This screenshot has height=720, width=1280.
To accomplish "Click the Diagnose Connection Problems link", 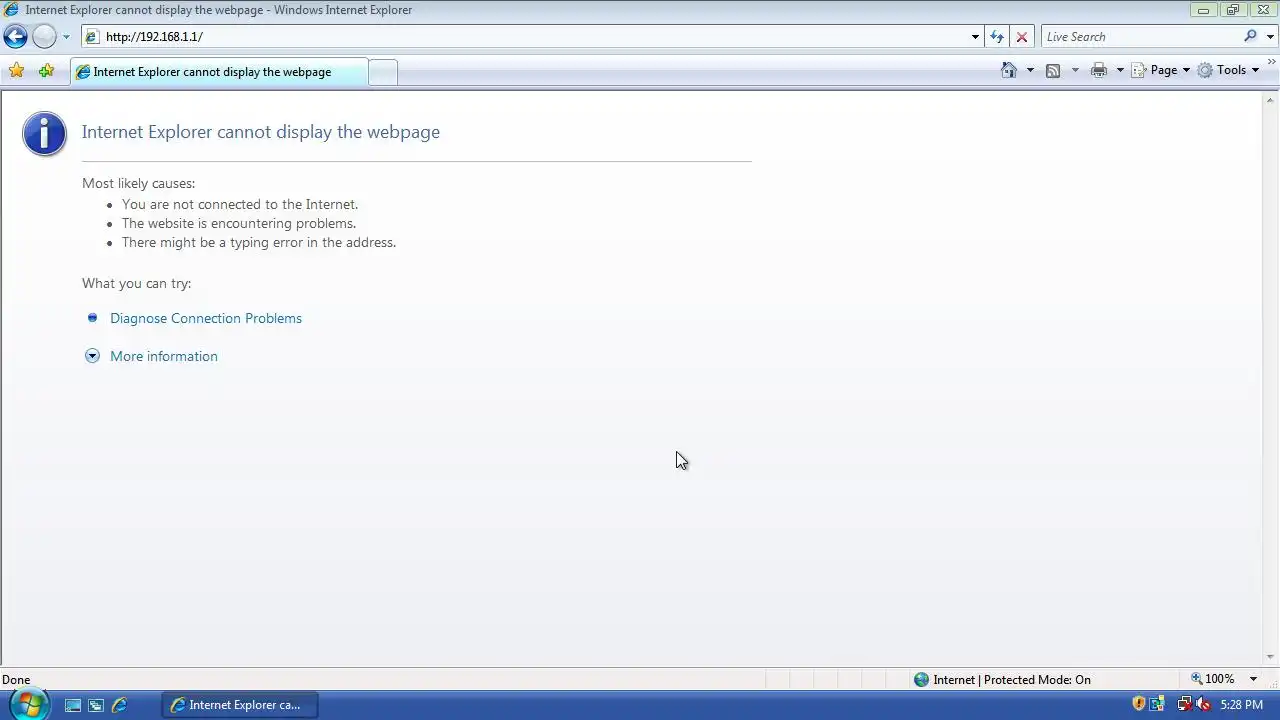I will tap(206, 318).
